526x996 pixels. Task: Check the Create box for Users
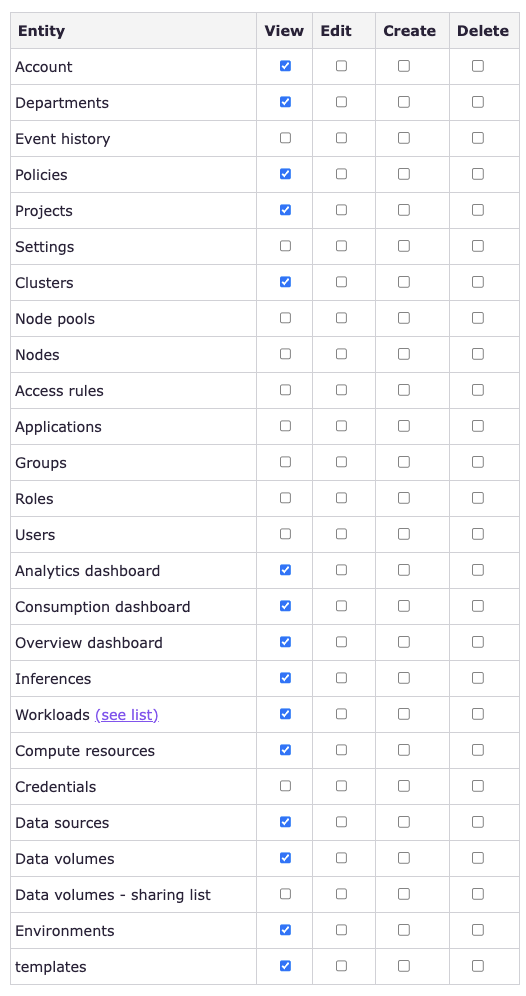[x=404, y=534]
